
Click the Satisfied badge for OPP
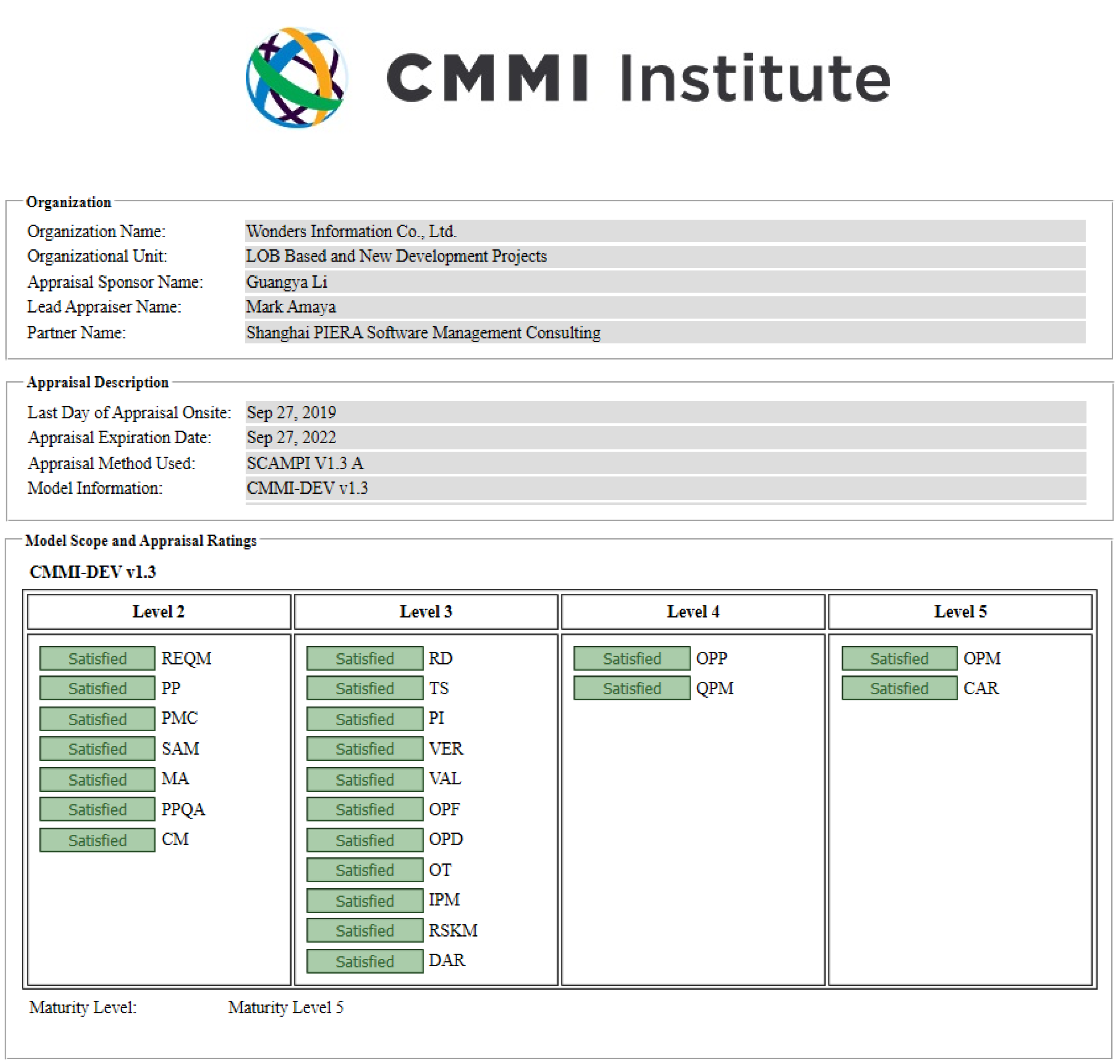click(x=632, y=658)
